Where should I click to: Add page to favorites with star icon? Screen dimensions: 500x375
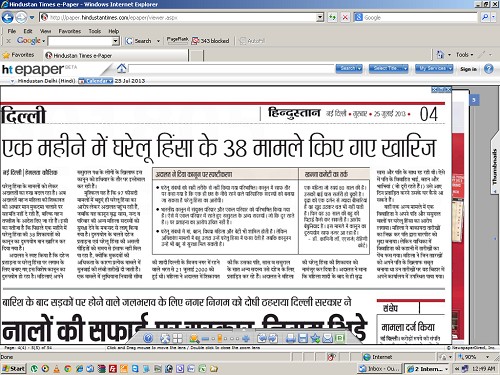315,339
